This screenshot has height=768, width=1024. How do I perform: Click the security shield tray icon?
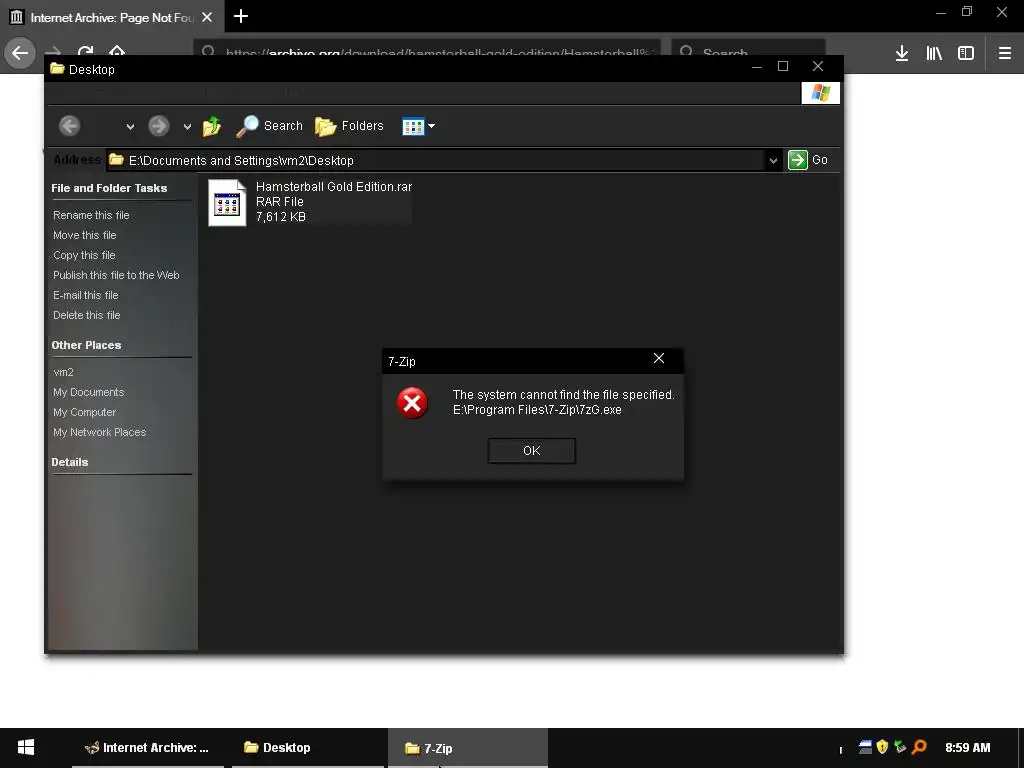[x=882, y=746]
